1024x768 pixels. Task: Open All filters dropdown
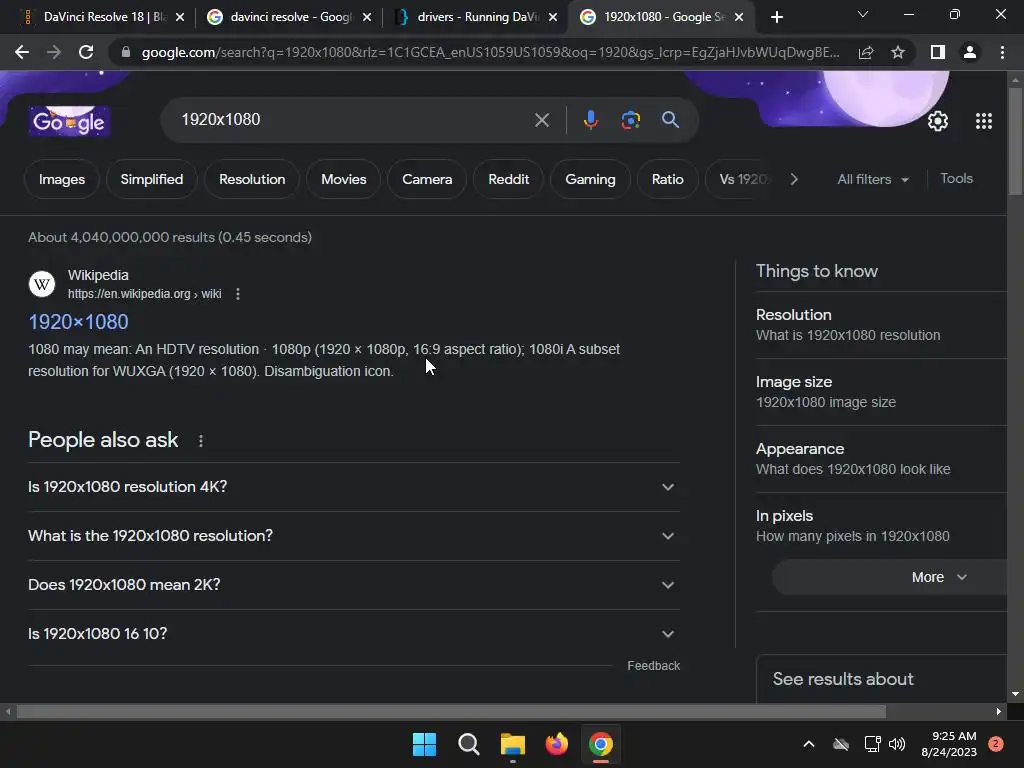tap(872, 180)
